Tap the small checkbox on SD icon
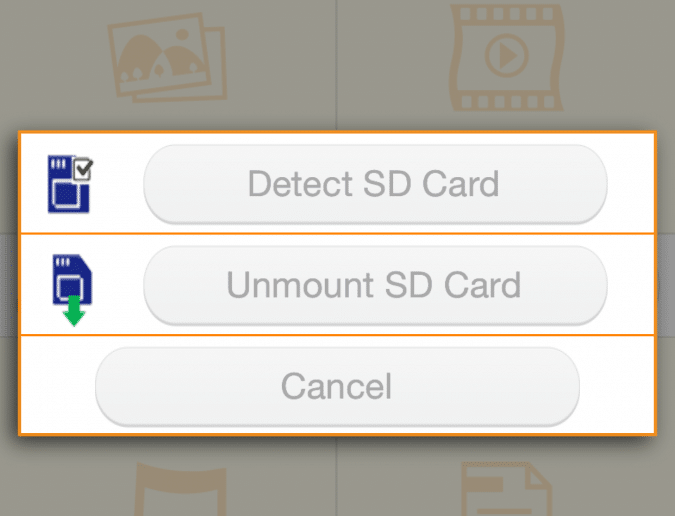675x516 pixels. pos(83,169)
